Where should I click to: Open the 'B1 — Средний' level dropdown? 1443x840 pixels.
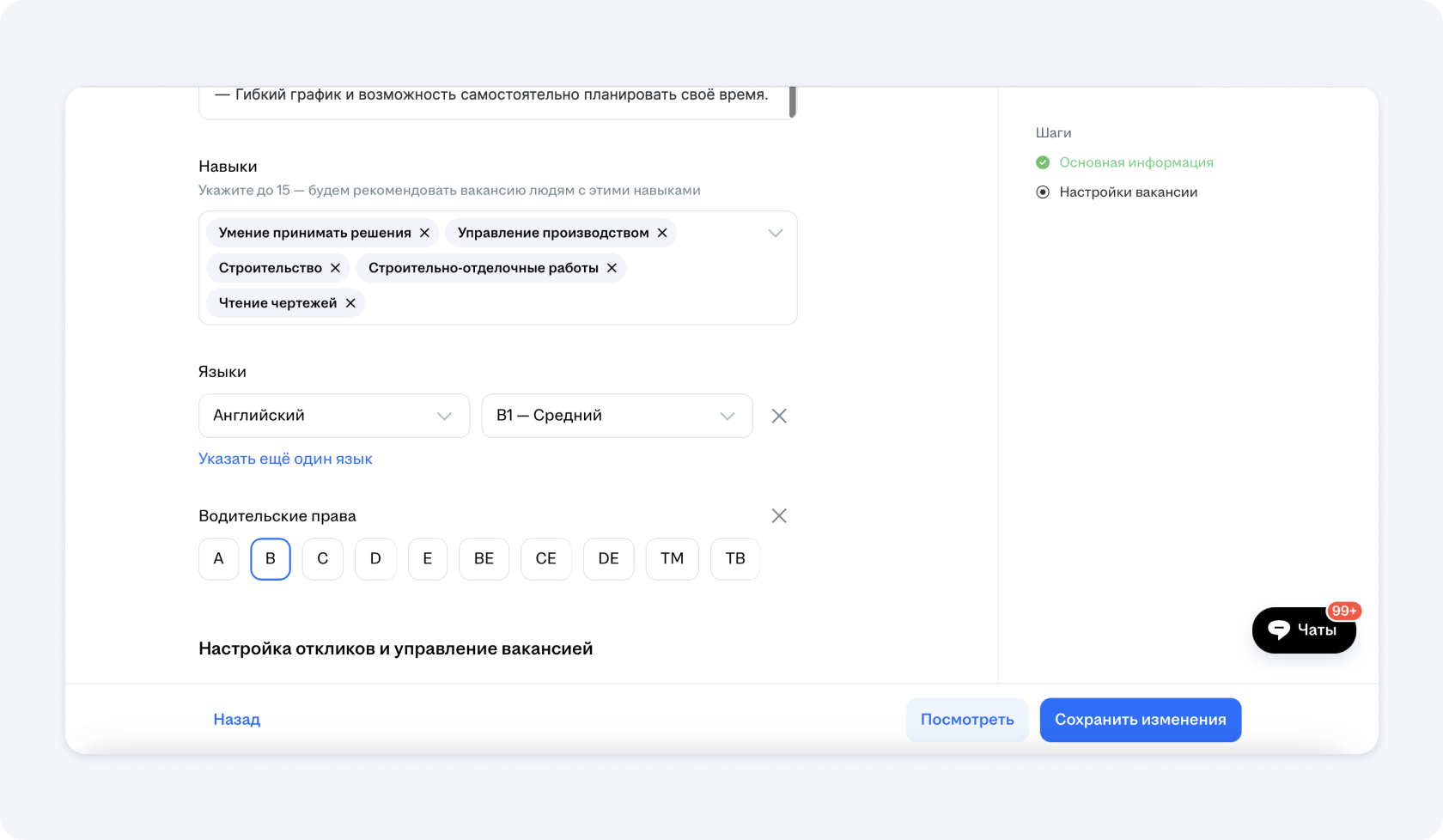tap(617, 416)
